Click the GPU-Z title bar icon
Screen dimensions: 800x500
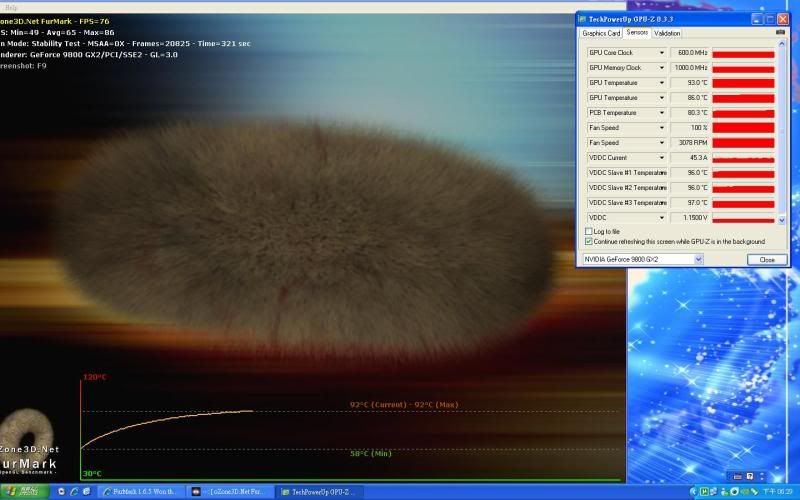(582, 19)
